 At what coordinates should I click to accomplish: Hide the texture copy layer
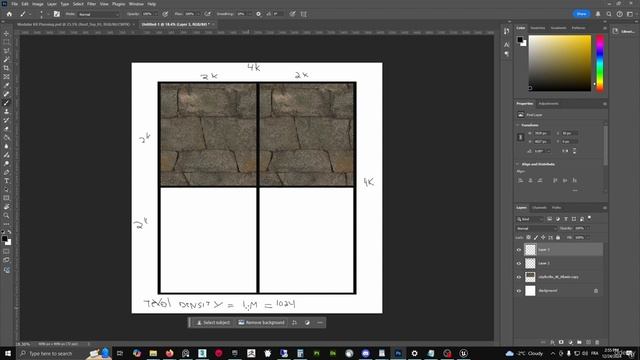click(519, 277)
